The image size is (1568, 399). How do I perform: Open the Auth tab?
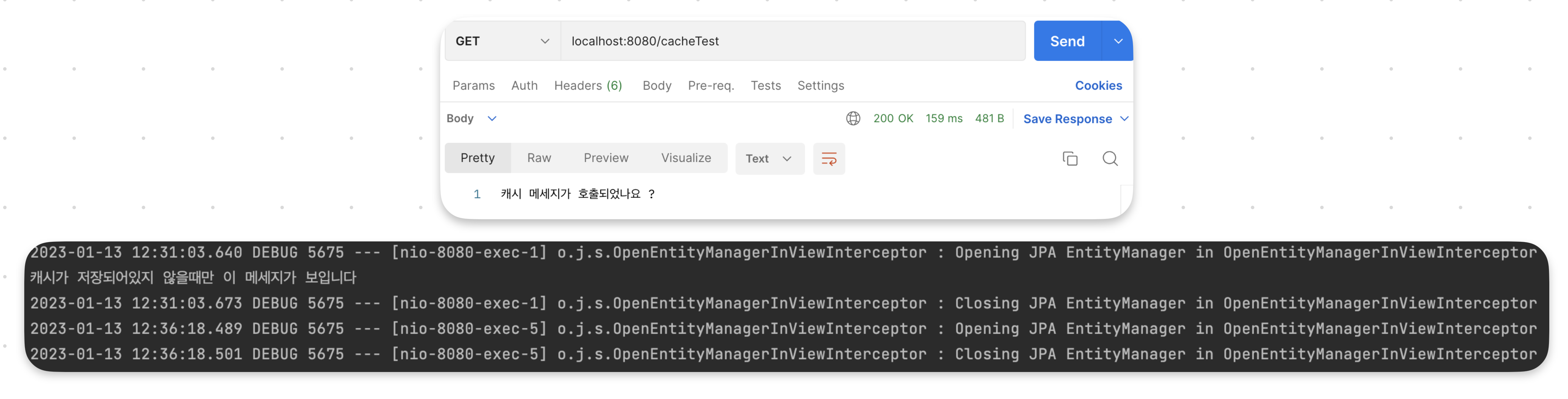[524, 86]
